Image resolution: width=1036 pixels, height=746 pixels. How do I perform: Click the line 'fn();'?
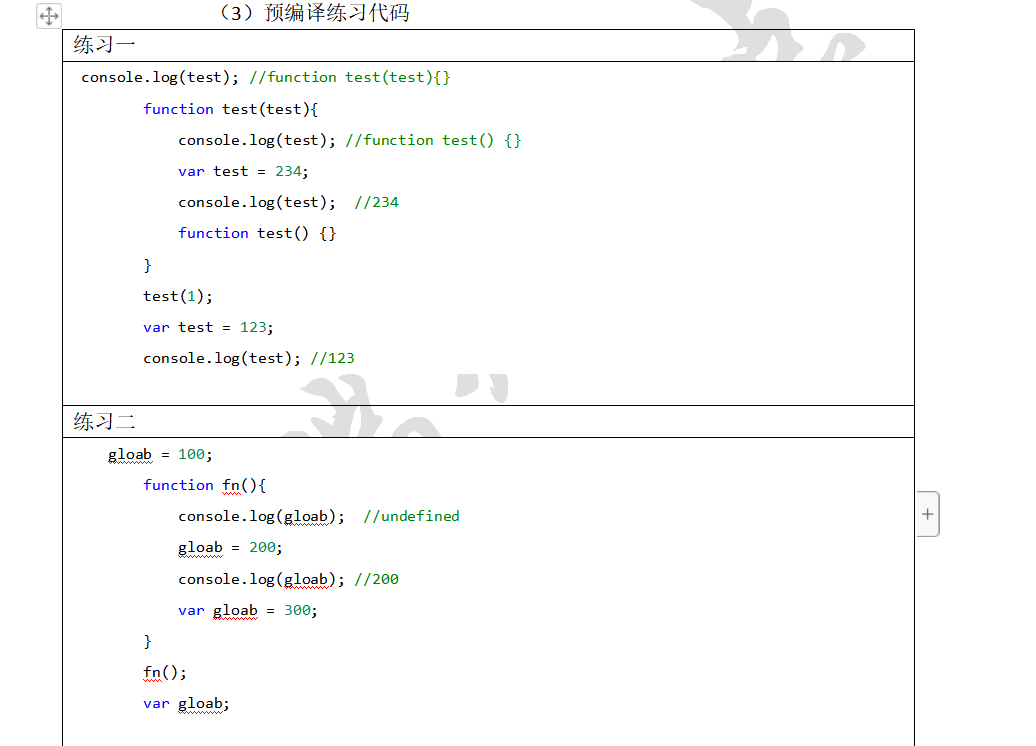point(165,673)
